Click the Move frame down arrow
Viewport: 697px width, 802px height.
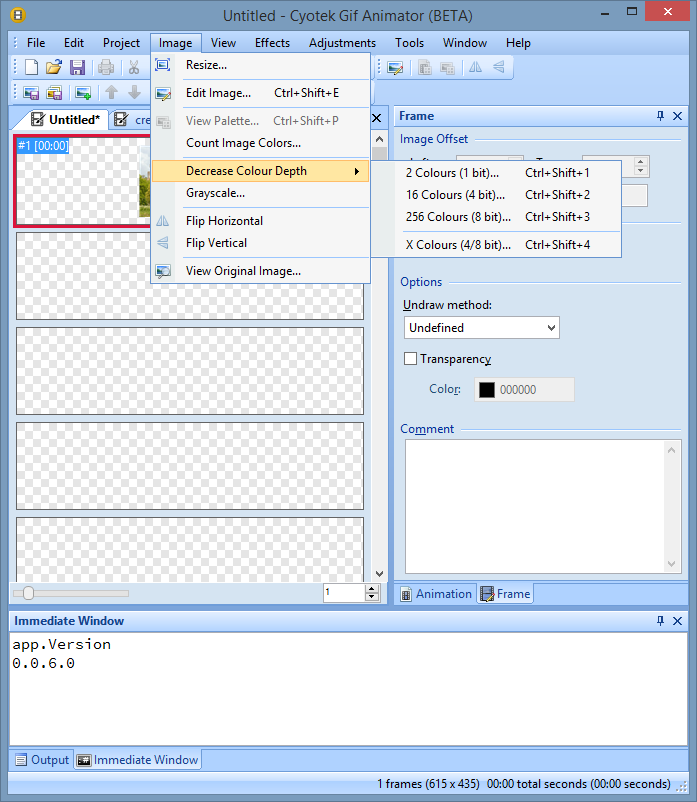[134, 93]
